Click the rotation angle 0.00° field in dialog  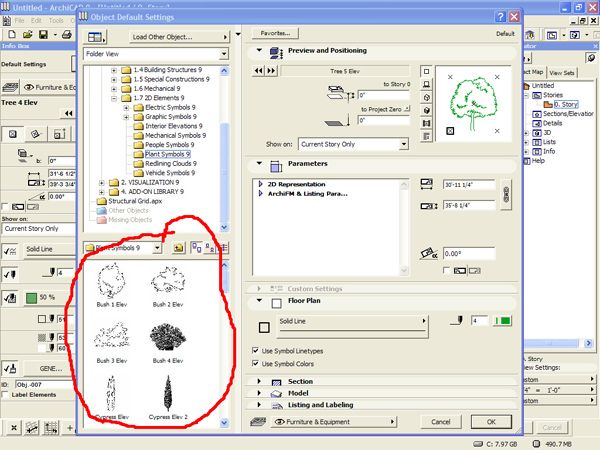coord(469,253)
